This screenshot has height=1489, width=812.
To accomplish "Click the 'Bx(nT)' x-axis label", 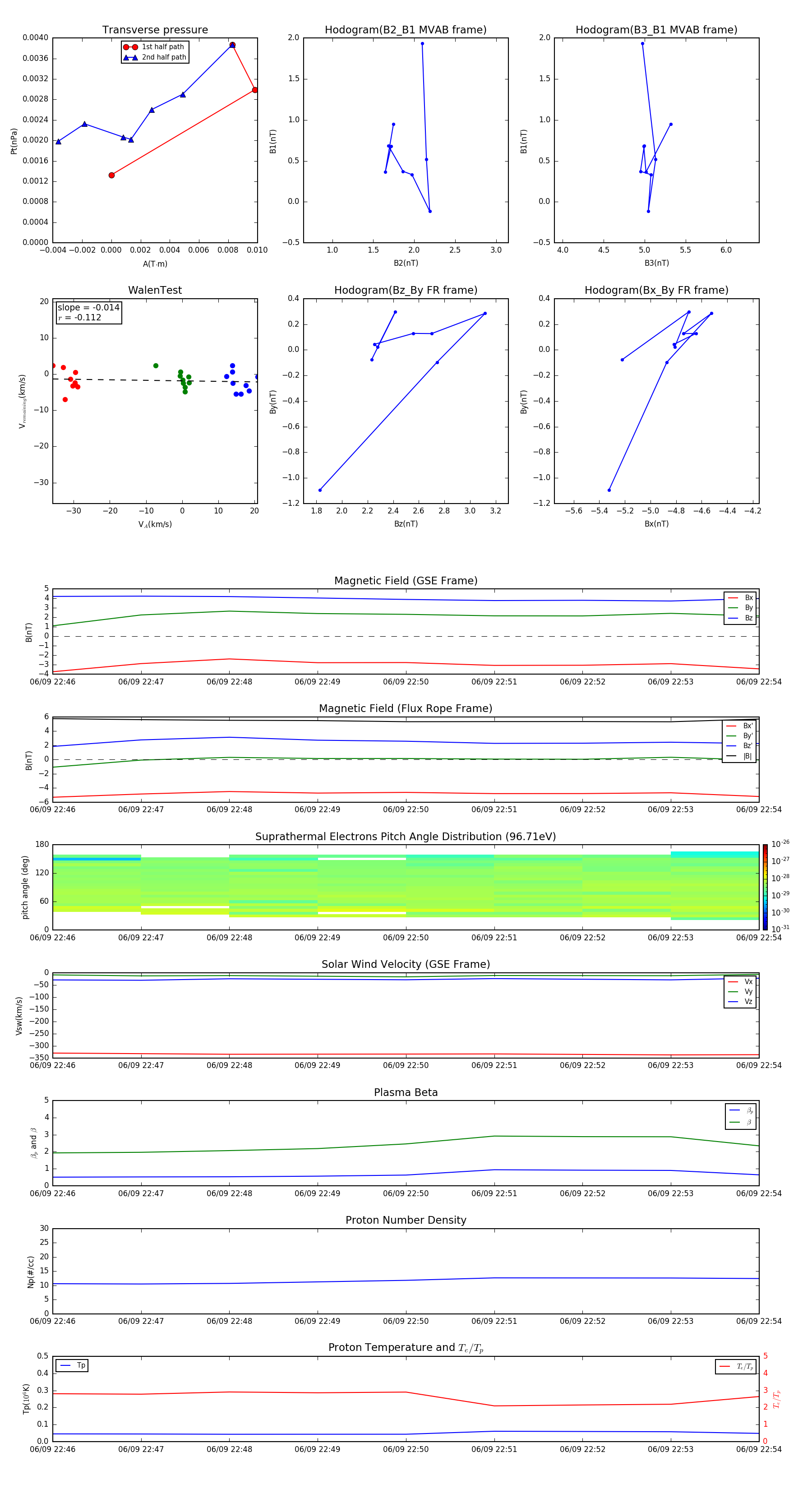I will (x=656, y=524).
